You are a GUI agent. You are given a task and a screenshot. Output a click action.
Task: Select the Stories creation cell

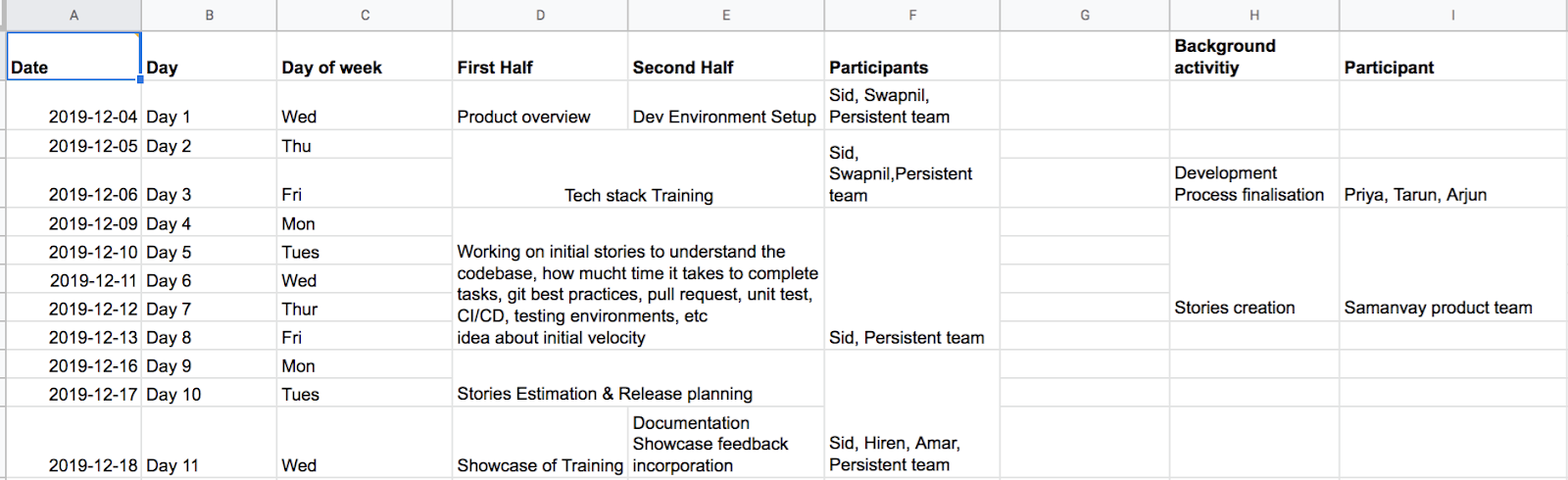pos(1254,278)
